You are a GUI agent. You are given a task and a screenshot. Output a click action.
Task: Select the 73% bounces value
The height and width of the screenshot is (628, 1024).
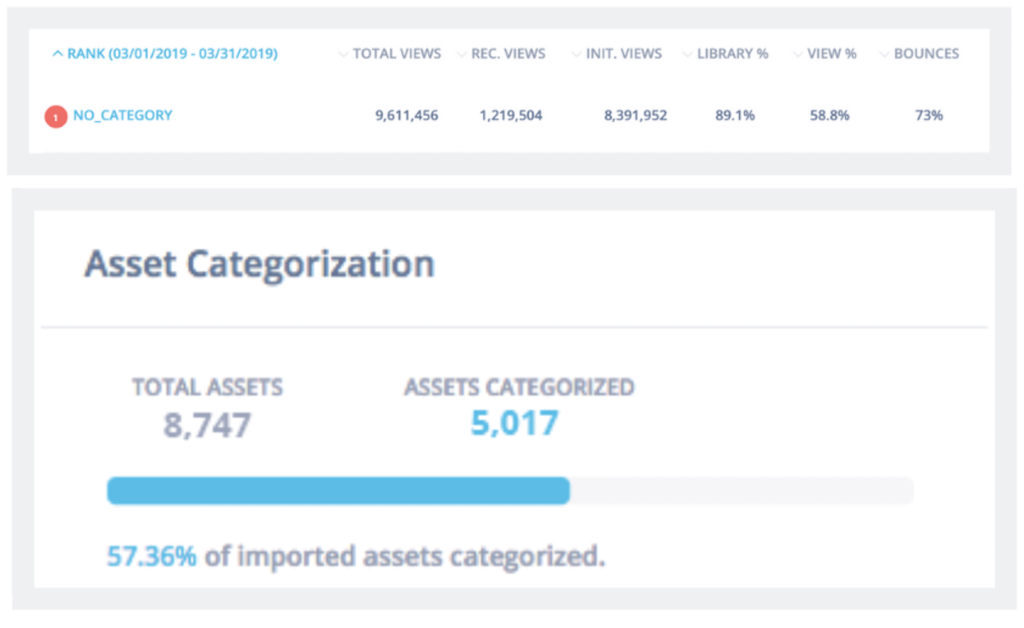929,116
